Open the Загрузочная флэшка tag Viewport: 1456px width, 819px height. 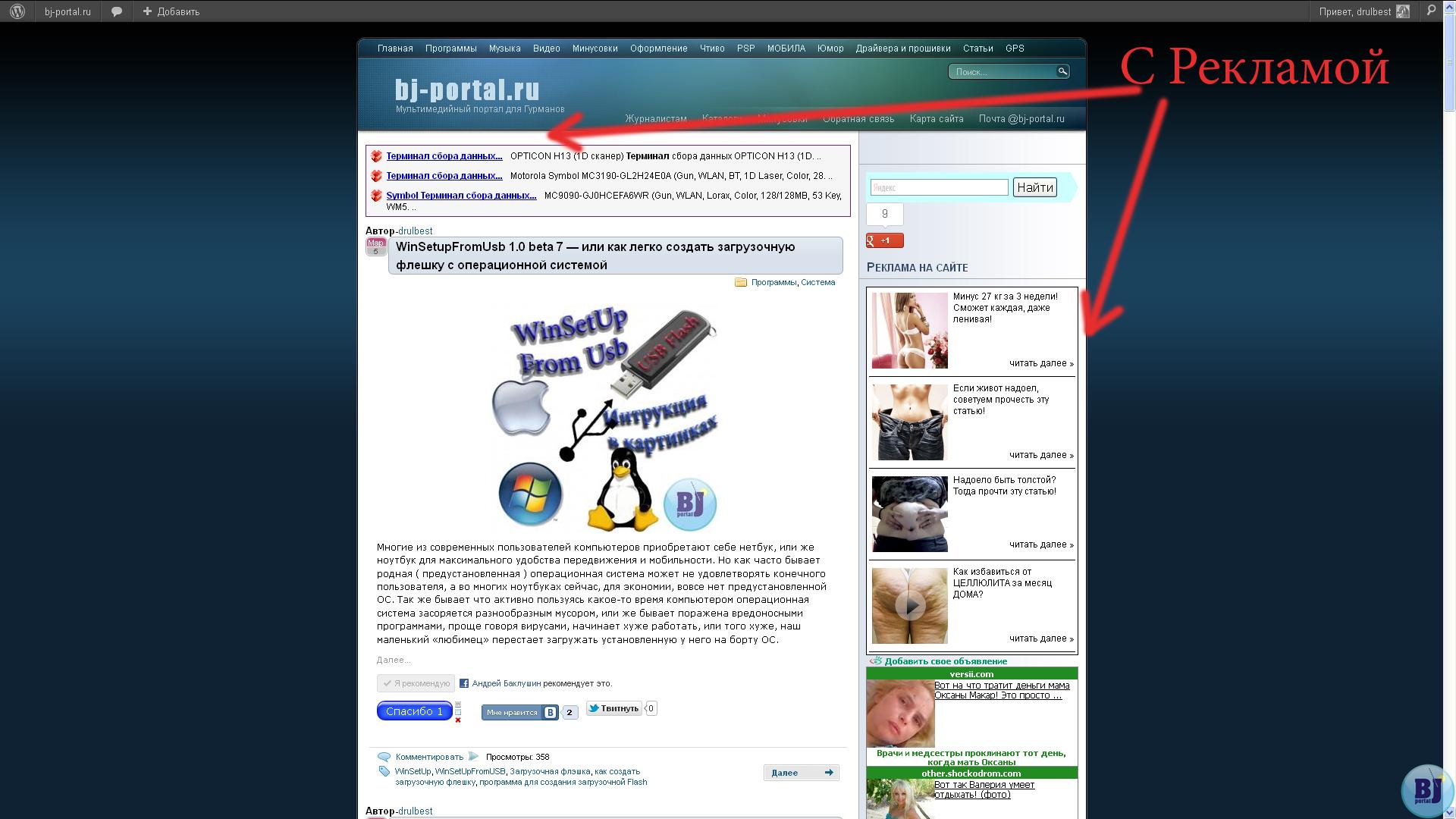[550, 771]
